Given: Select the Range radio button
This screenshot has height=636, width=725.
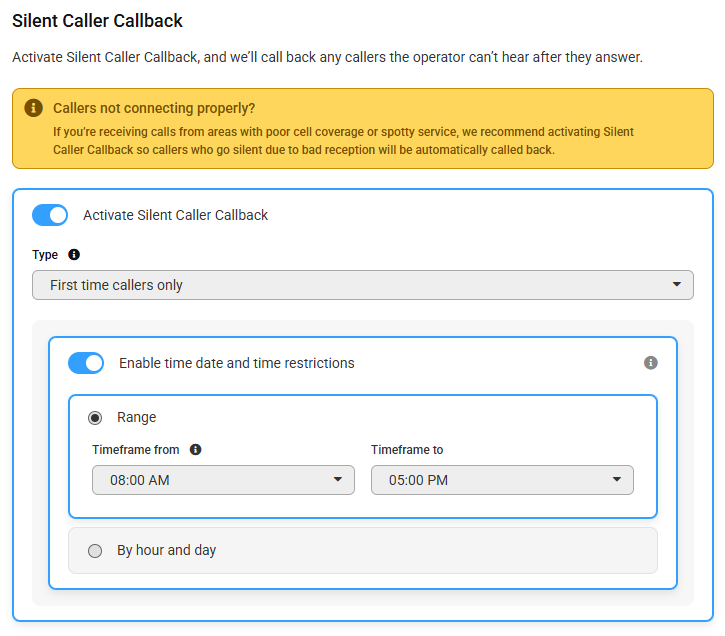Looking at the screenshot, I should coord(95,418).
